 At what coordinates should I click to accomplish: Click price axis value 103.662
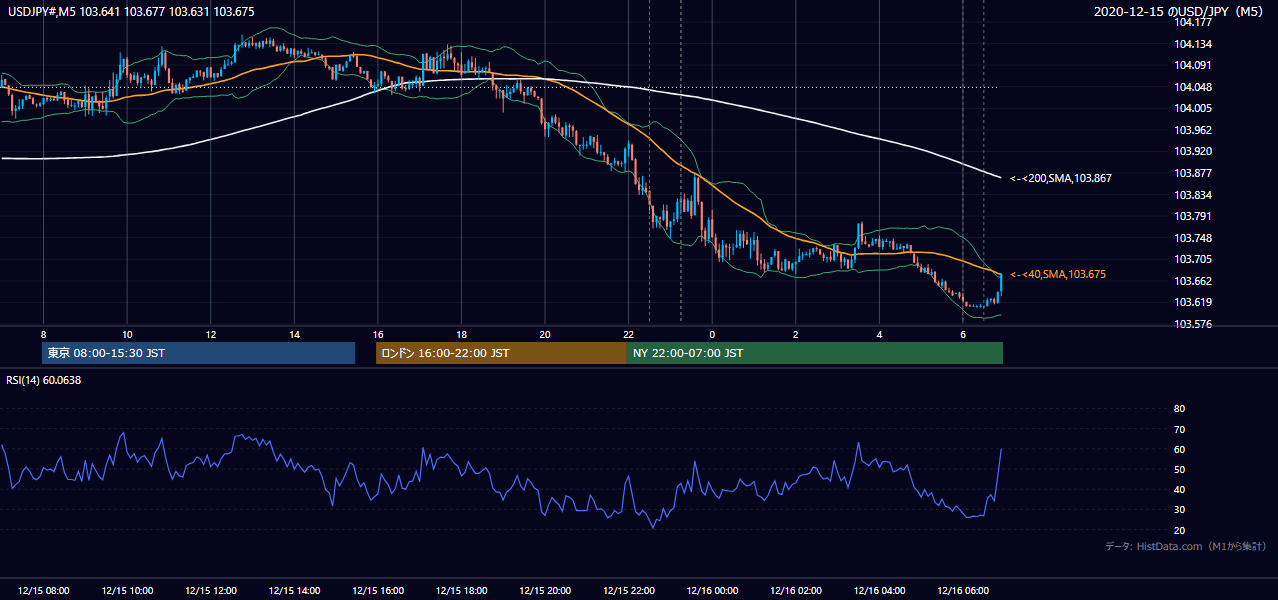tap(1193, 281)
